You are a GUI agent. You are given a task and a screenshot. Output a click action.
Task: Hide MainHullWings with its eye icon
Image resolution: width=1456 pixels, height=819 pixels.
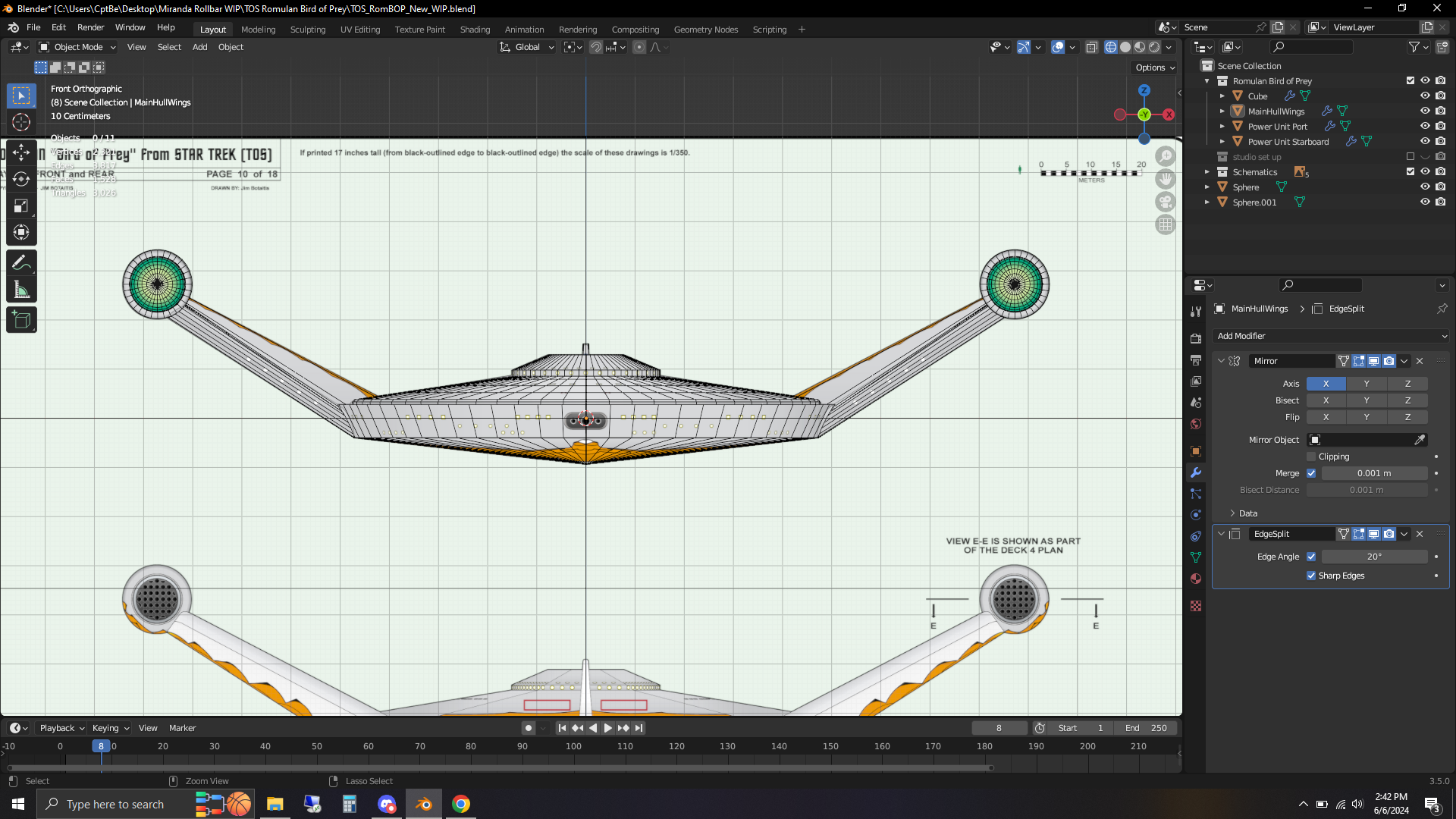pos(1425,111)
